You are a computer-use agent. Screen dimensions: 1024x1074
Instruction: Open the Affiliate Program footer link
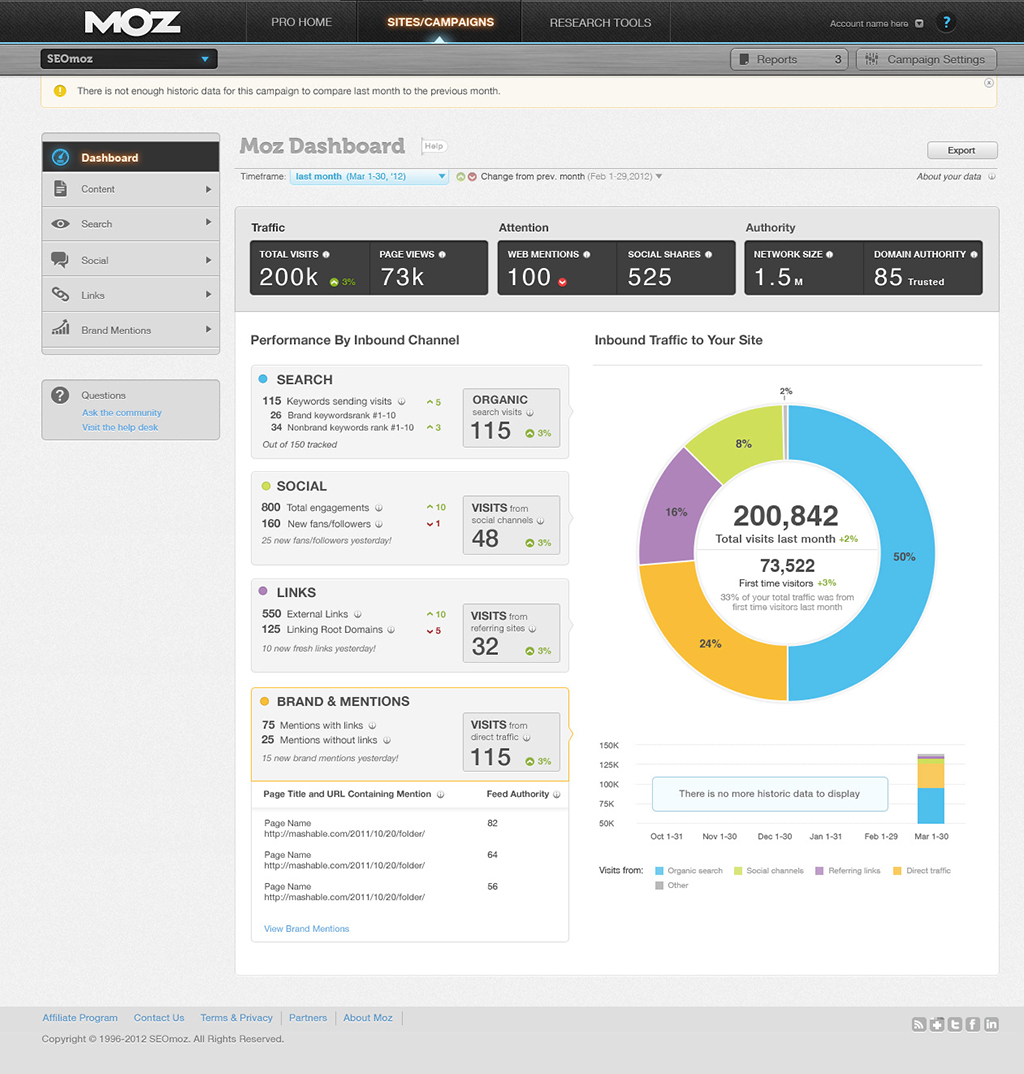click(80, 1018)
